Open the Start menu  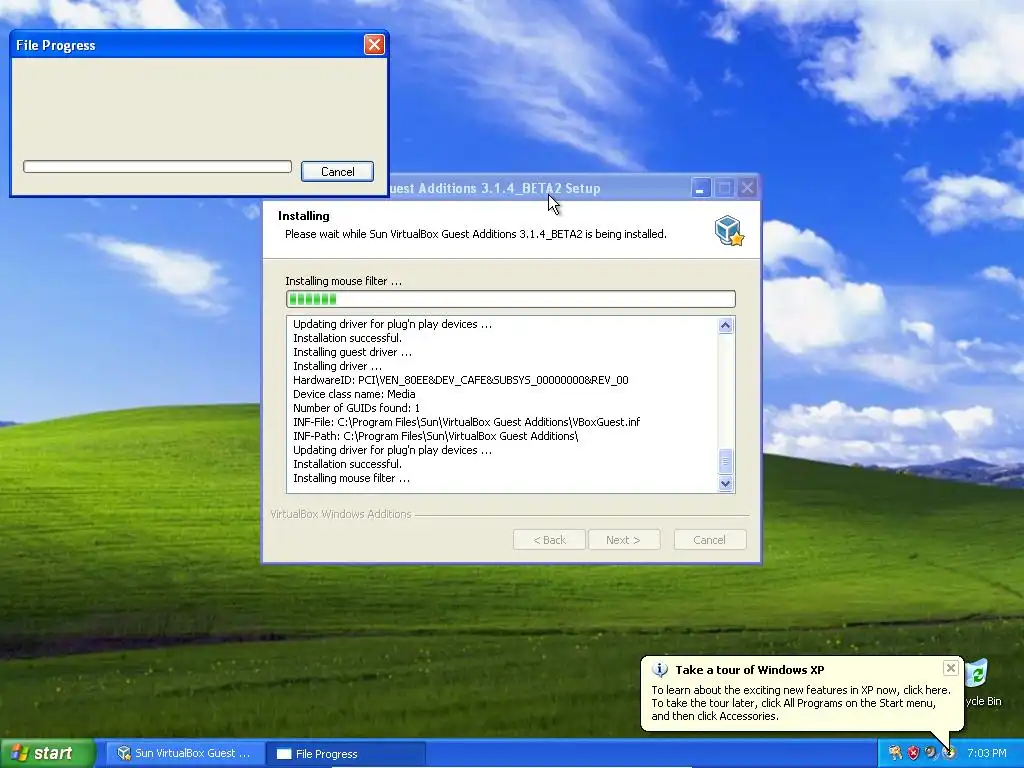point(48,753)
